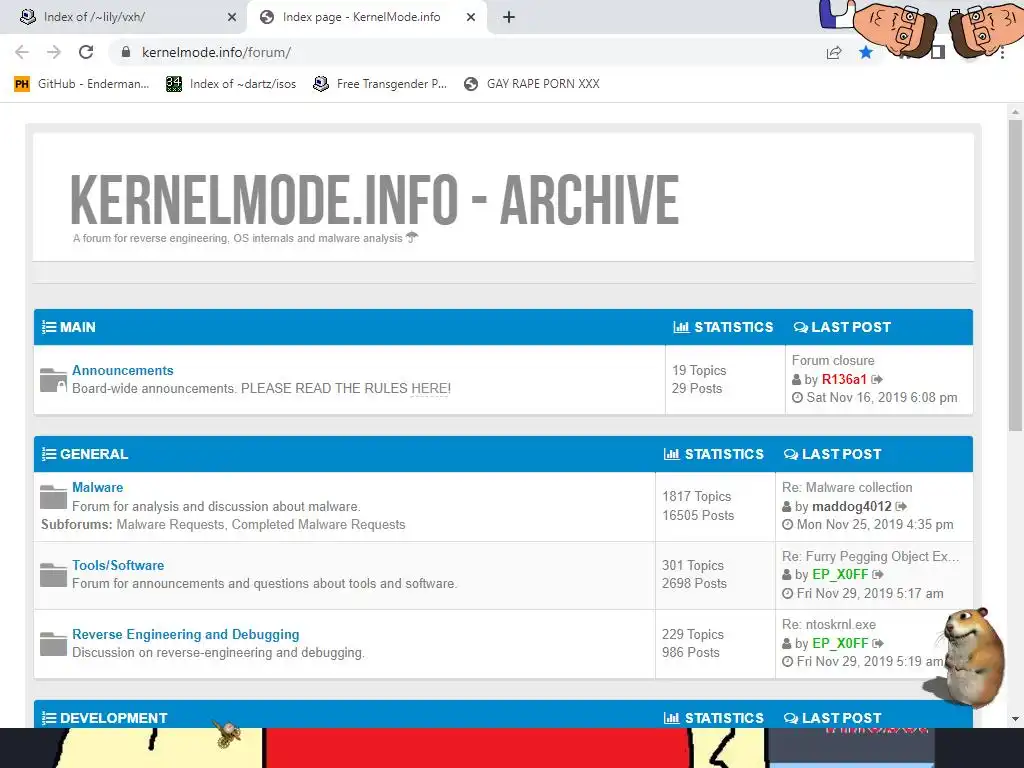This screenshot has width=1024, height=768.
Task: Click '19 Topics' in Announcements statistics
Action: point(699,370)
